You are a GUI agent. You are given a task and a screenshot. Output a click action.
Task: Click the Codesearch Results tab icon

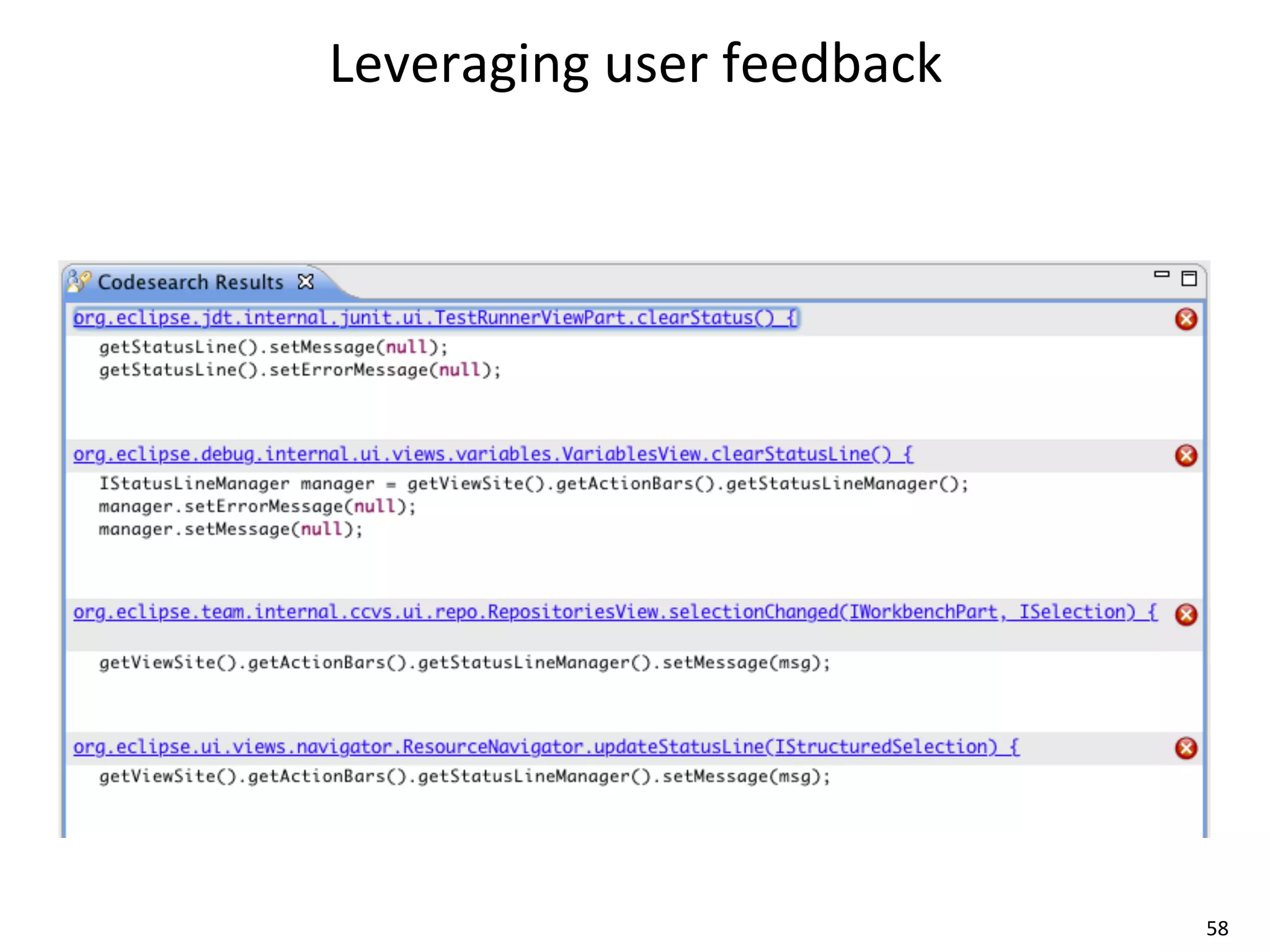coord(79,281)
